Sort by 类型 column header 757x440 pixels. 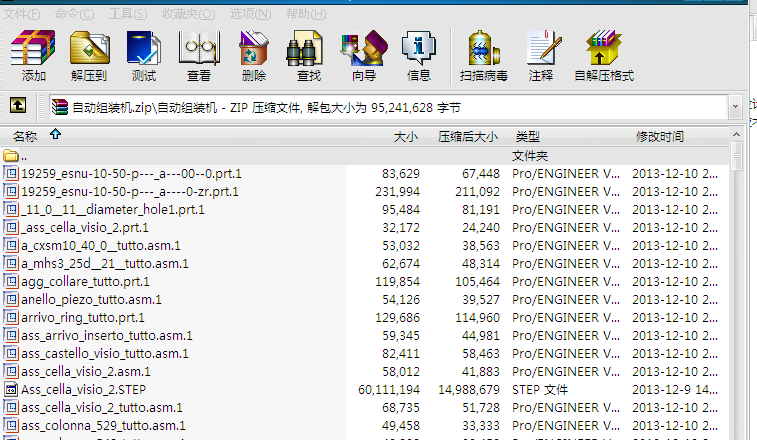[x=527, y=137]
